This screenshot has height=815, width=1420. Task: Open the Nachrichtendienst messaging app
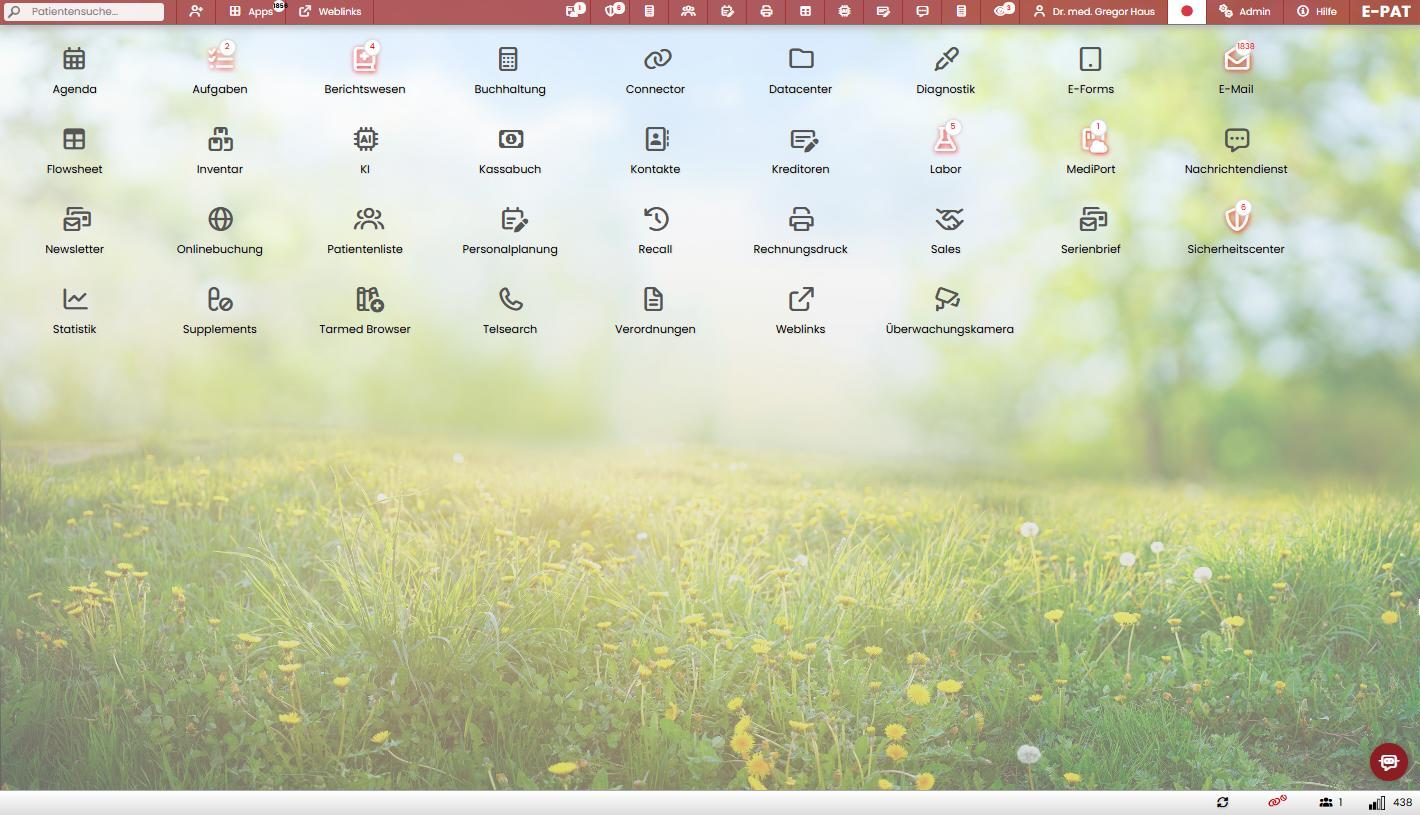point(1236,149)
